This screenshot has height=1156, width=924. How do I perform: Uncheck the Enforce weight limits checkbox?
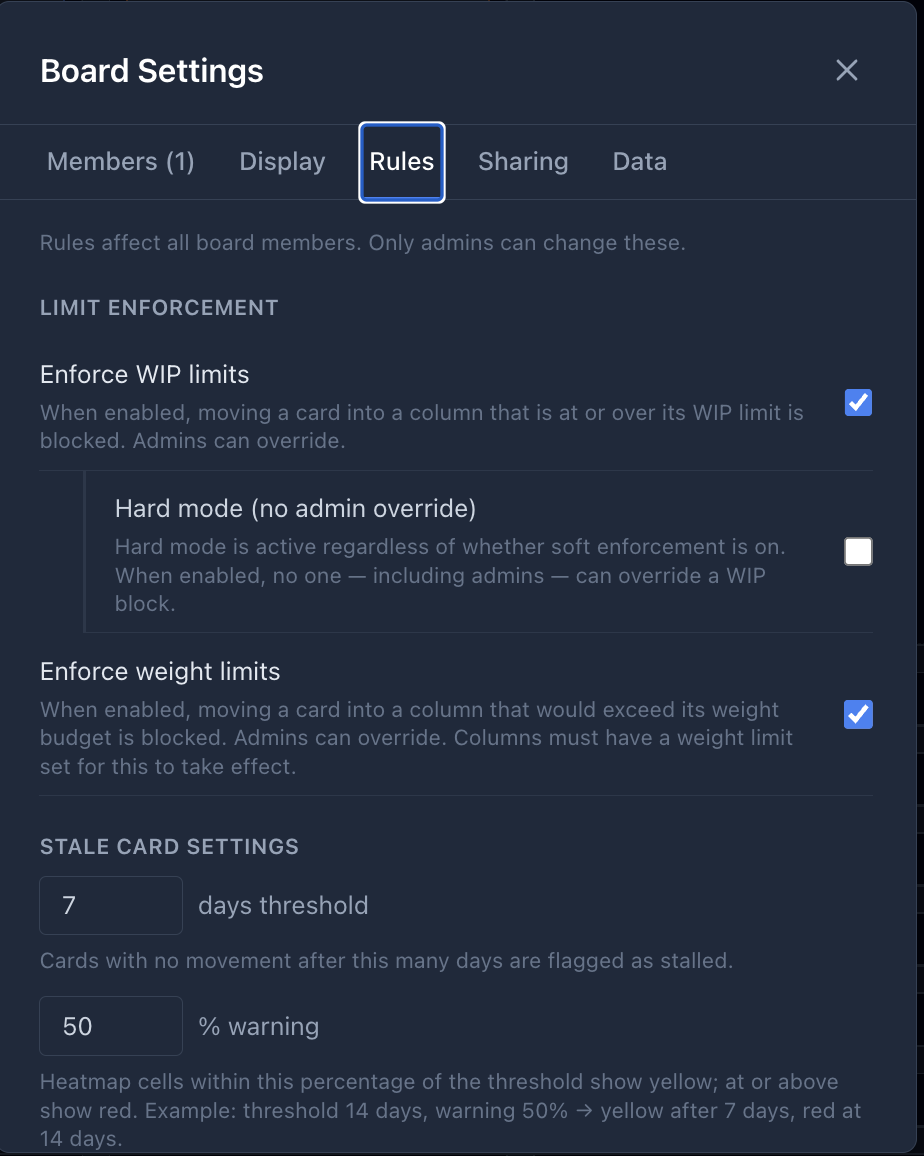(x=857, y=715)
